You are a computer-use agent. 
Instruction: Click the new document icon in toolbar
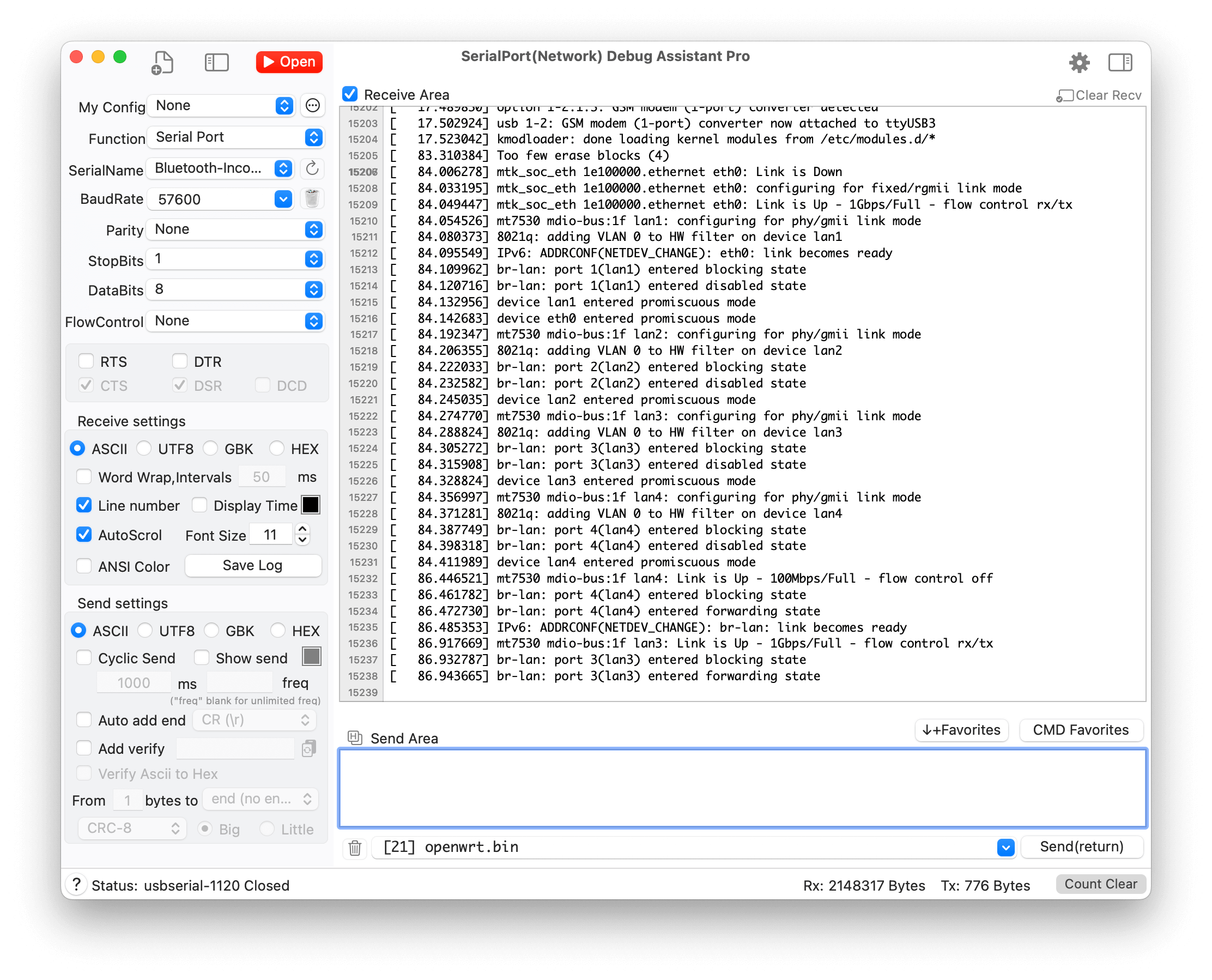pyautogui.click(x=162, y=62)
